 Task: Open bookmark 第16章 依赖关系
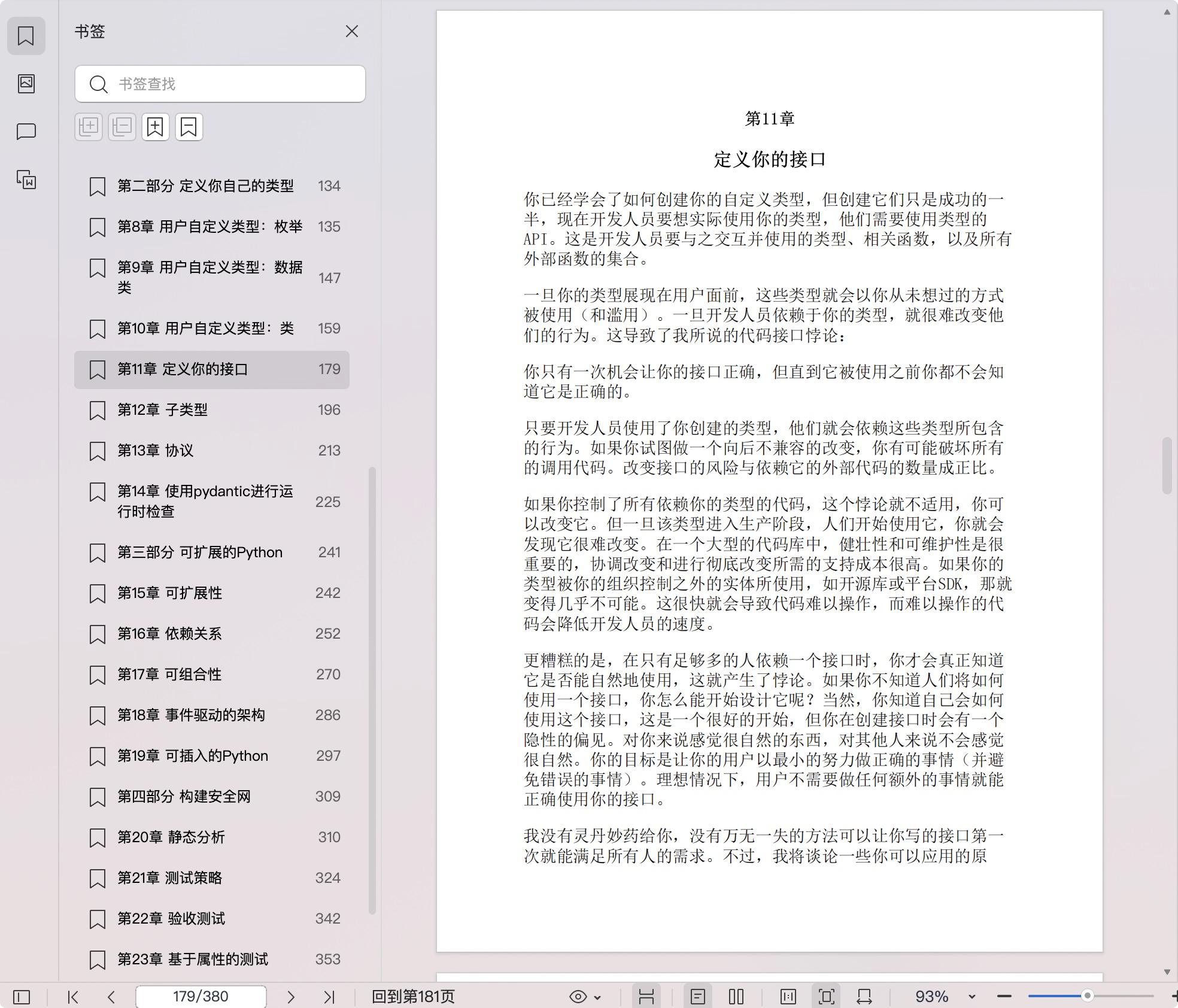pos(212,634)
